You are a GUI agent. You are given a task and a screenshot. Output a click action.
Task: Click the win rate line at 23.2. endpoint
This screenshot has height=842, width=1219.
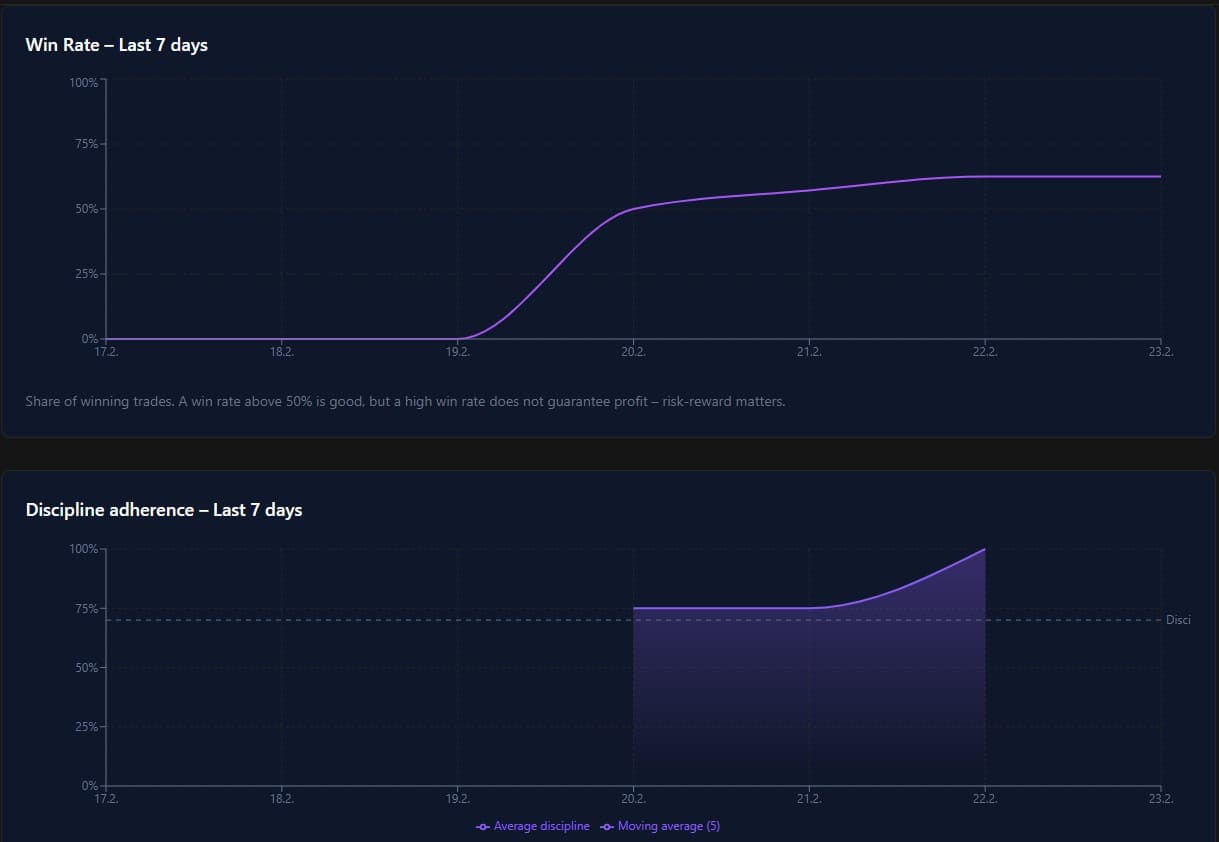[x=1160, y=176]
